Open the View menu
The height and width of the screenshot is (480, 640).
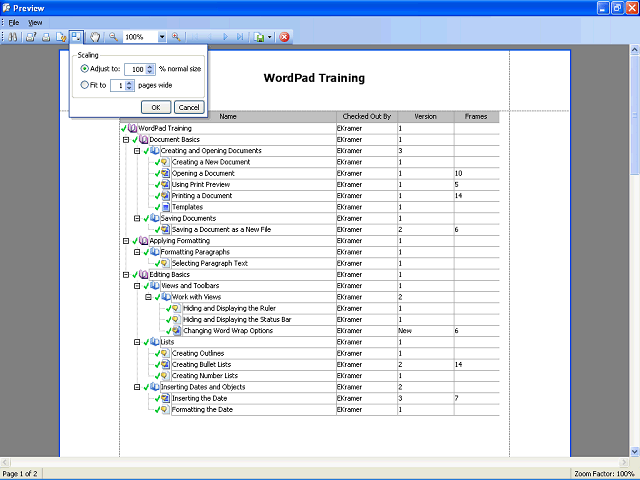35,22
